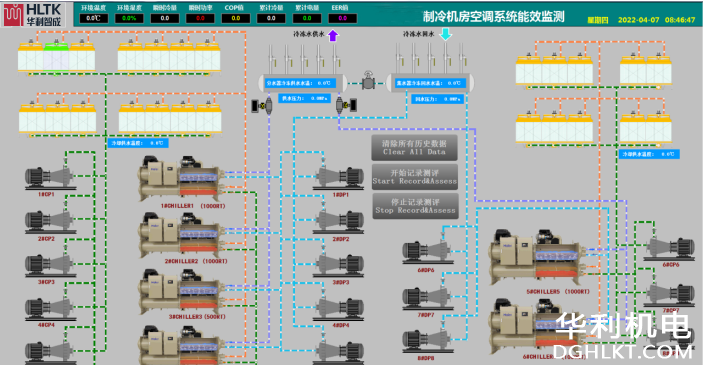
Task: Select the 4#CP4 cooling pump
Action: pyautogui.click(x=49, y=309)
